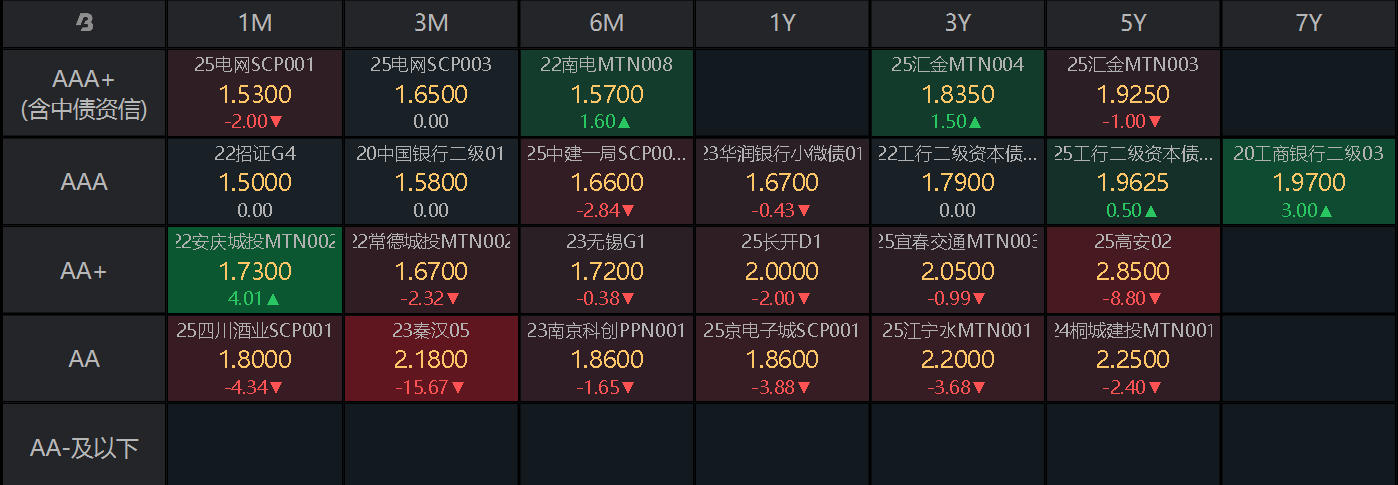The image size is (1398, 485).
Task: Select the 1M maturity column header
Action: (x=255, y=23)
